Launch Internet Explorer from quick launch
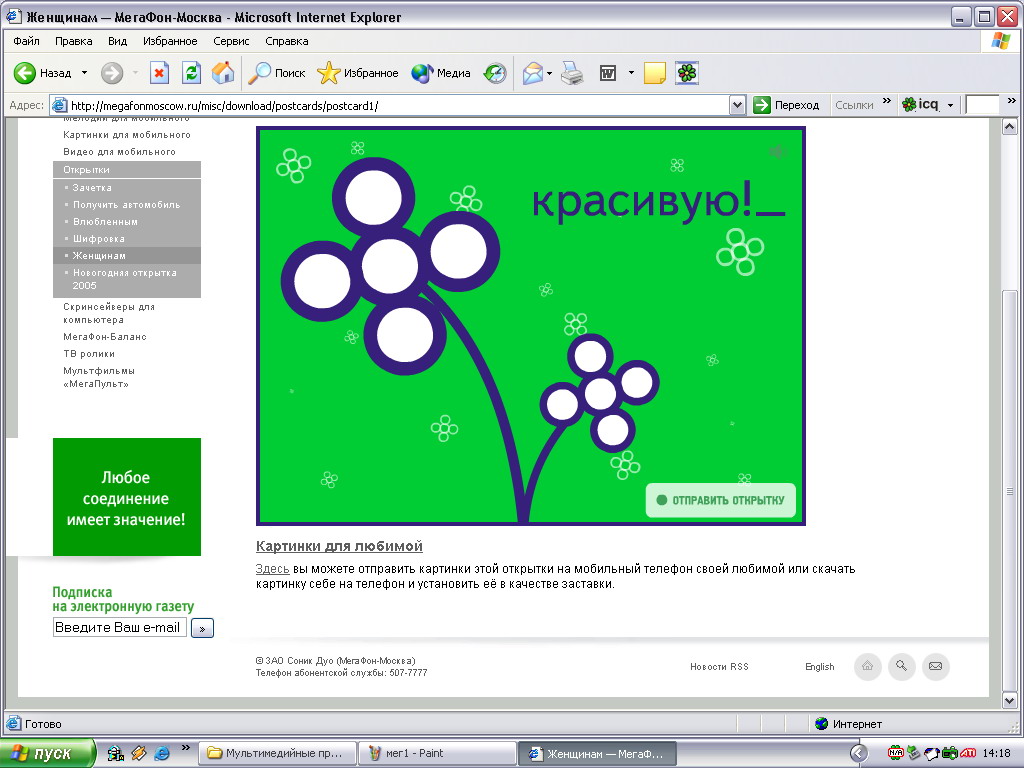Screen dimensions: 1024x768 162,754
